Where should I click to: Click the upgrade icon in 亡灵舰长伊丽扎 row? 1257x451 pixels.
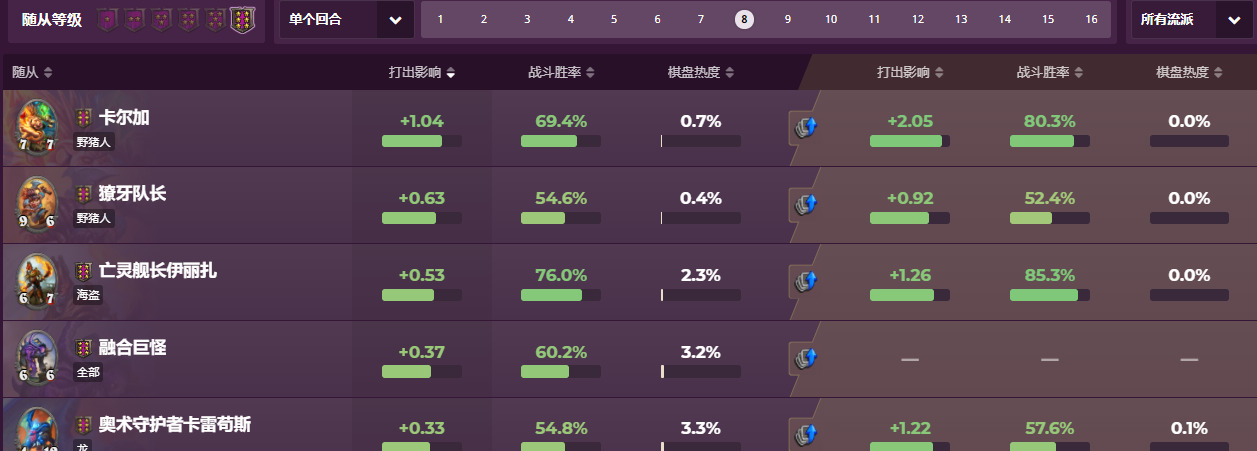pyautogui.click(x=806, y=282)
